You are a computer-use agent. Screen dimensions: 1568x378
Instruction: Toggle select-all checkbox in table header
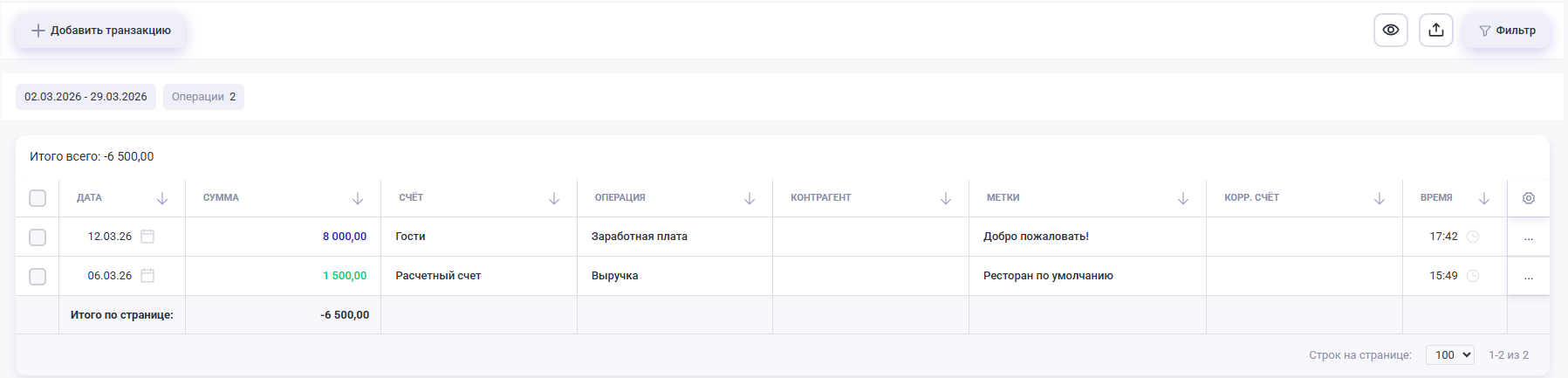point(38,198)
